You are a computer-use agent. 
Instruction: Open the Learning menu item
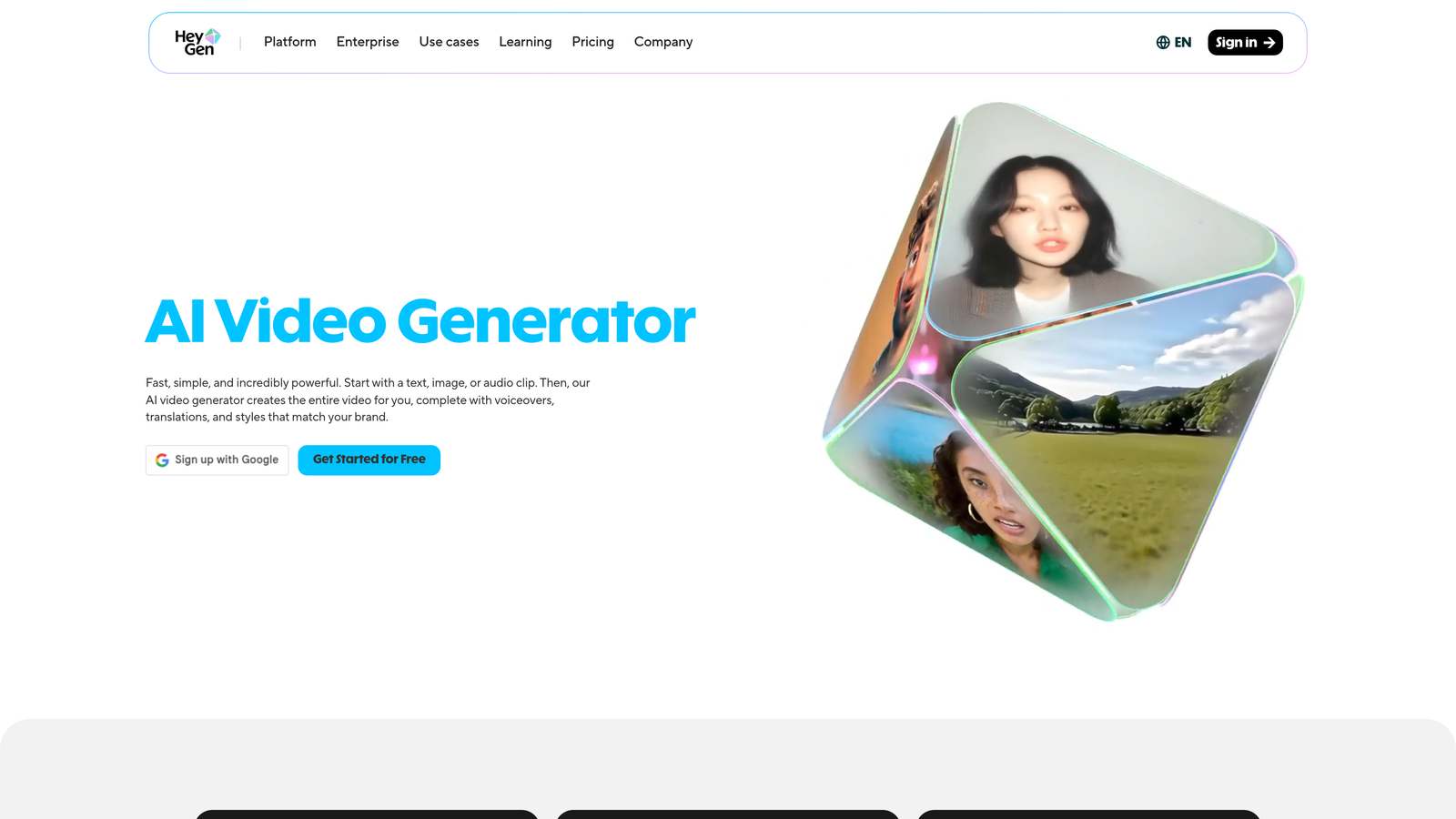click(x=525, y=42)
